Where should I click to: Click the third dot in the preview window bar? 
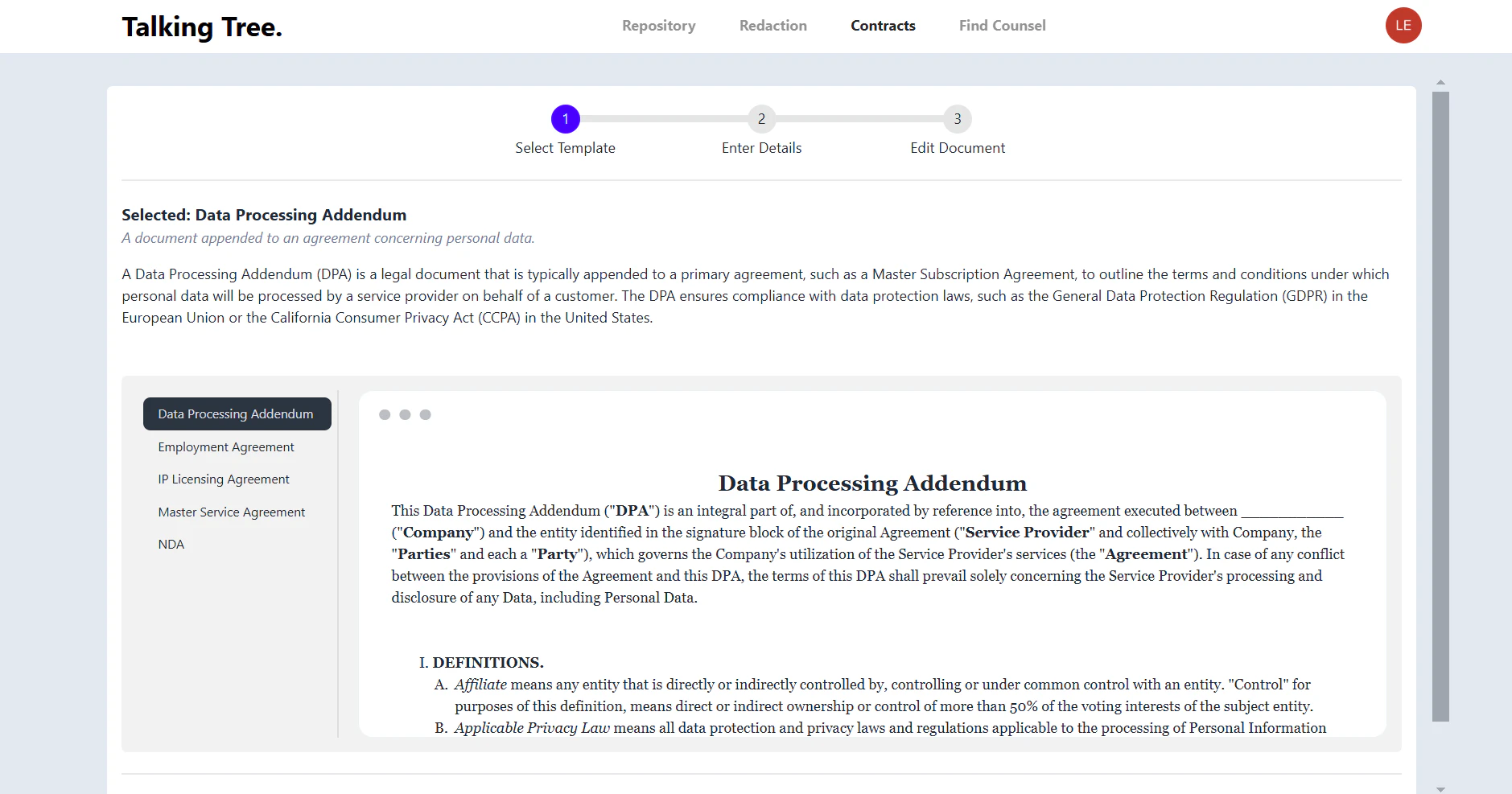point(425,414)
